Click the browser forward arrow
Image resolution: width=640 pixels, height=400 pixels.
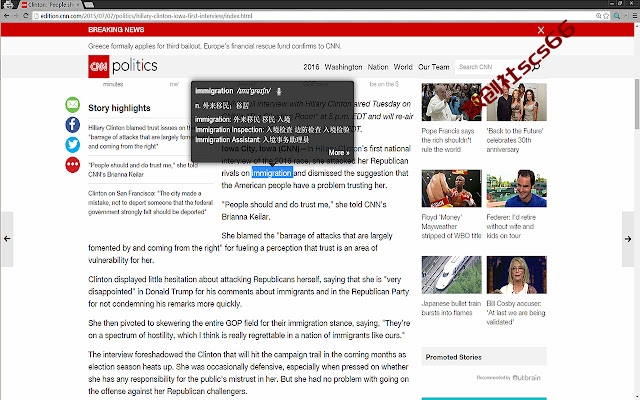coord(16,16)
